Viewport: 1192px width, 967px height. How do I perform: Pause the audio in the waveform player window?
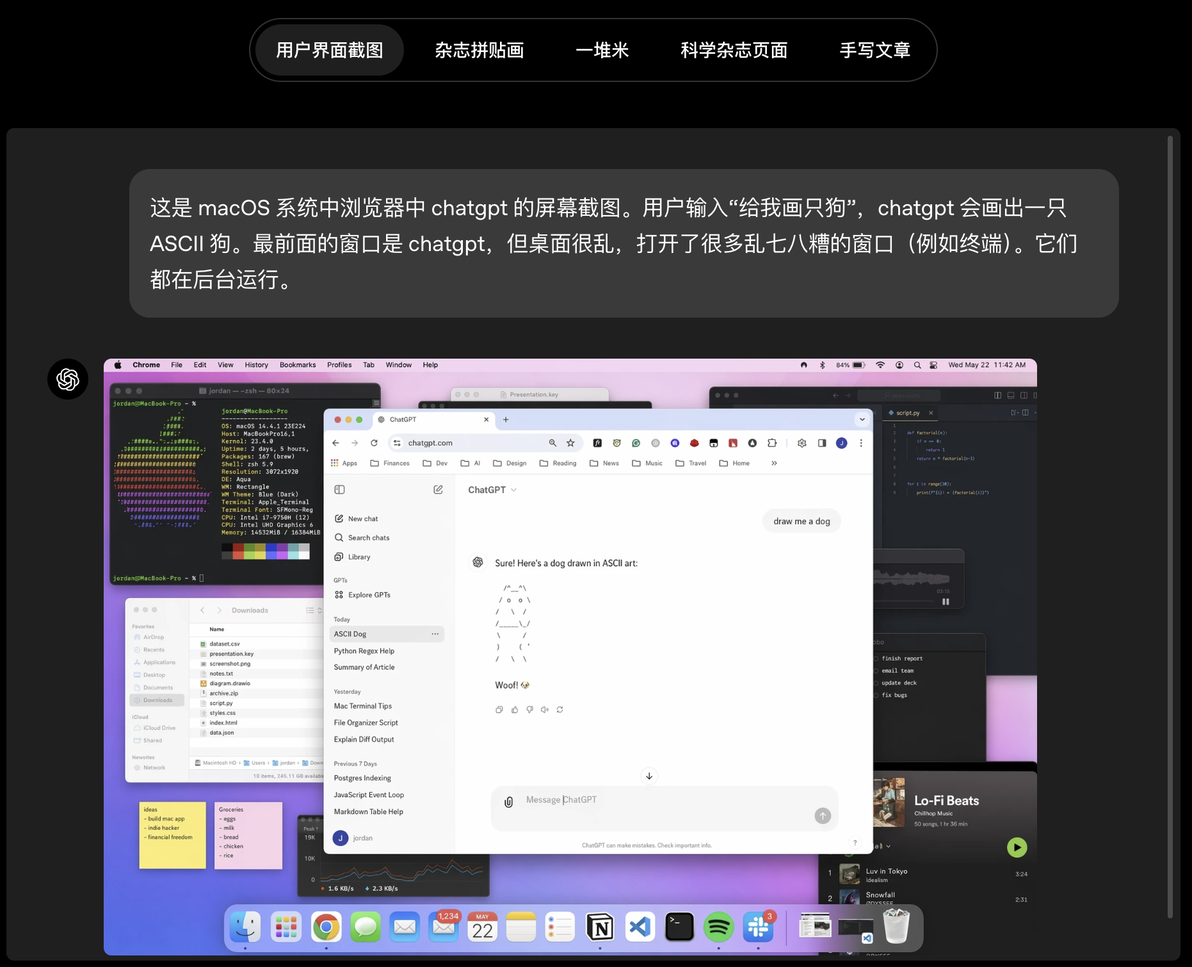point(946,601)
